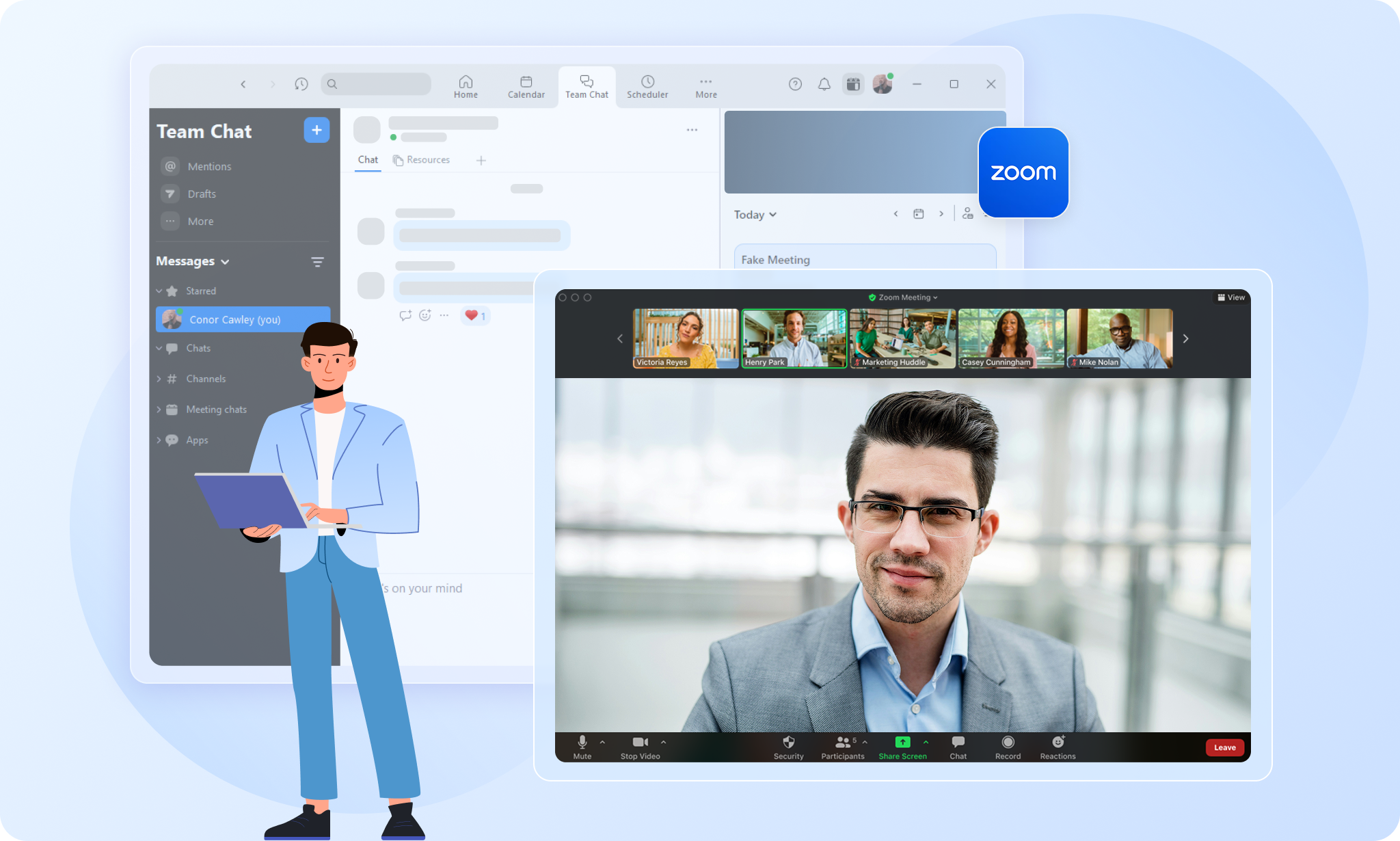This screenshot has width=1400, height=841.
Task: Select Marketing Huddle video thumbnail
Action: [903, 338]
